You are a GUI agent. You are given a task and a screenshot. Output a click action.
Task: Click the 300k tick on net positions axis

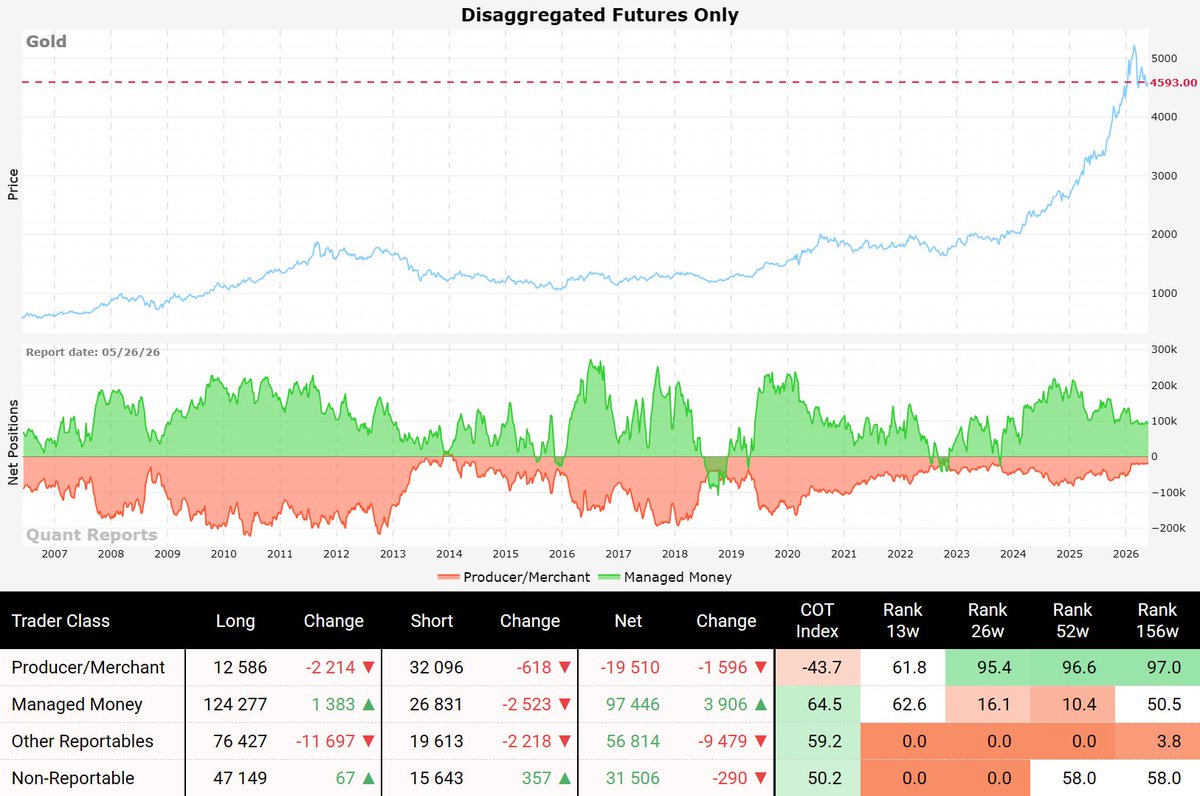pos(1166,350)
